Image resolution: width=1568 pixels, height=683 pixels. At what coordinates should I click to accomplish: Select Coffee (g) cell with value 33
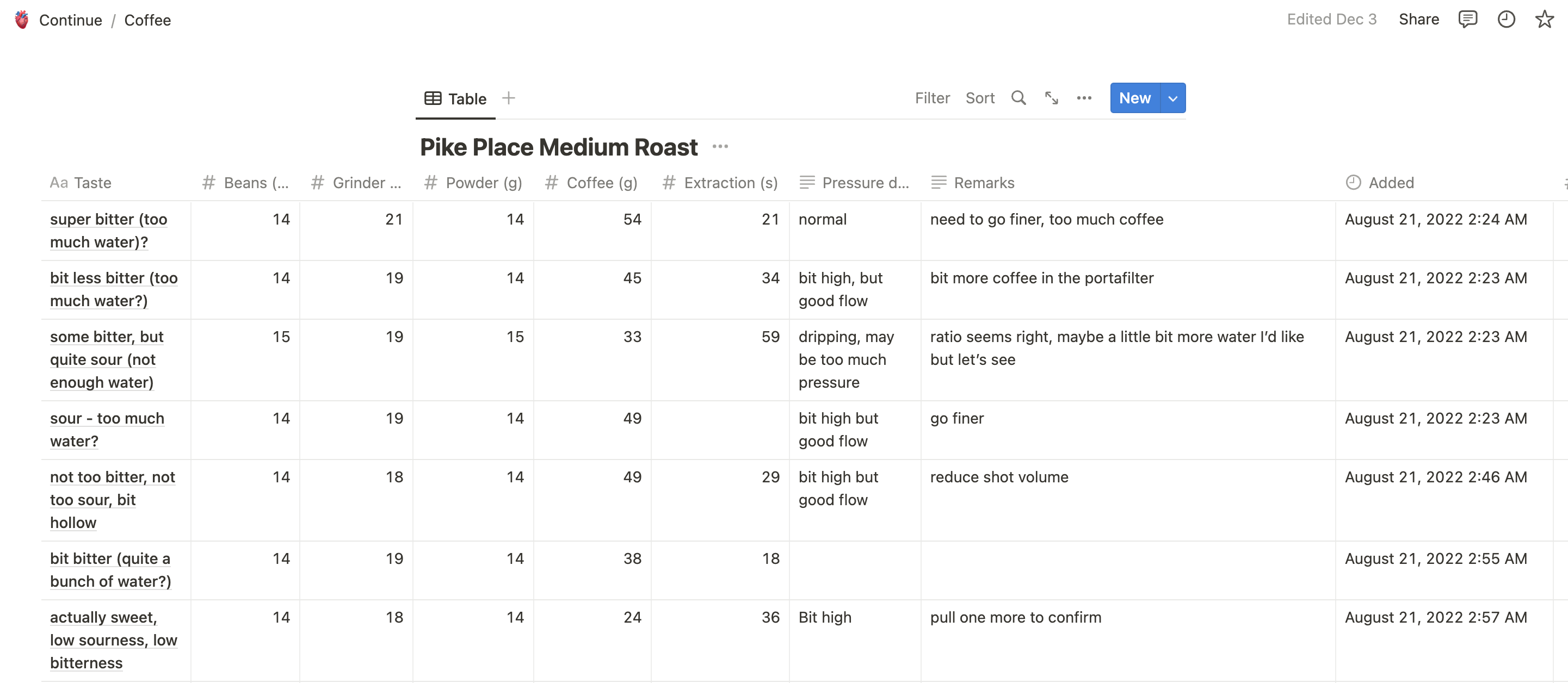592,359
